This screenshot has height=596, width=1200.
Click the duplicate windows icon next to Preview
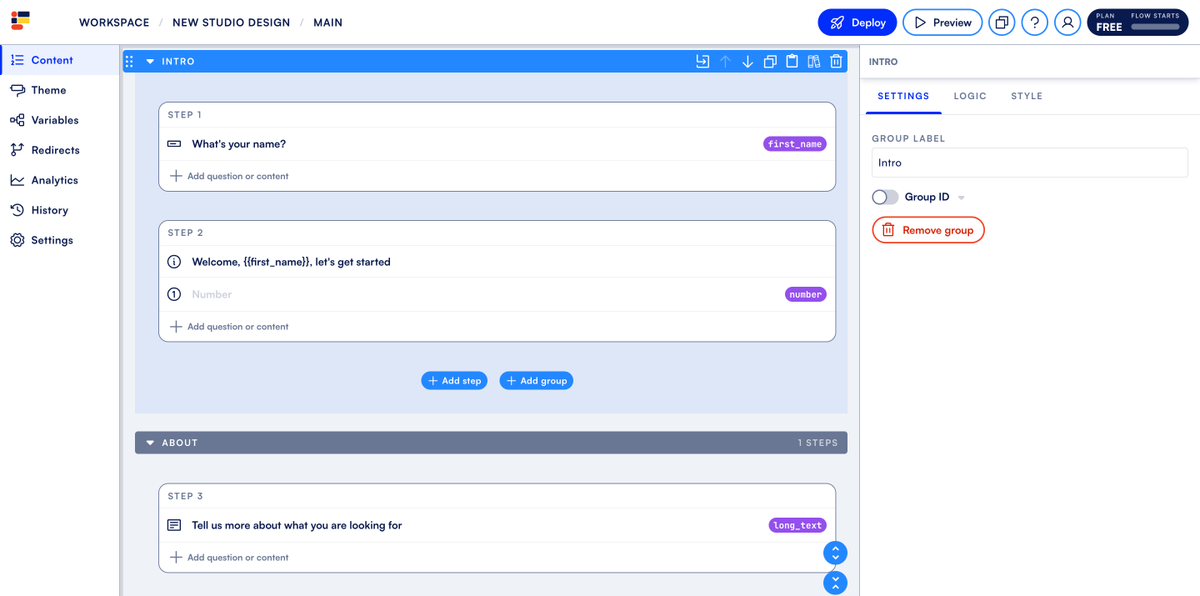[1001, 22]
